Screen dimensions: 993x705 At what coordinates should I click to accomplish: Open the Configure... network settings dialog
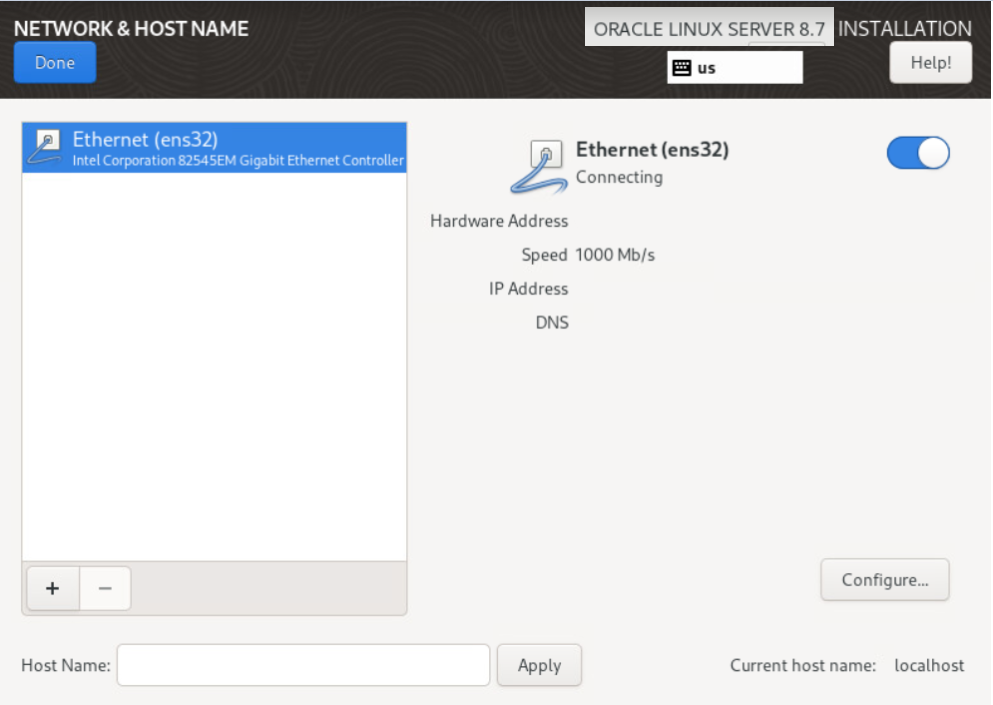tap(884, 580)
